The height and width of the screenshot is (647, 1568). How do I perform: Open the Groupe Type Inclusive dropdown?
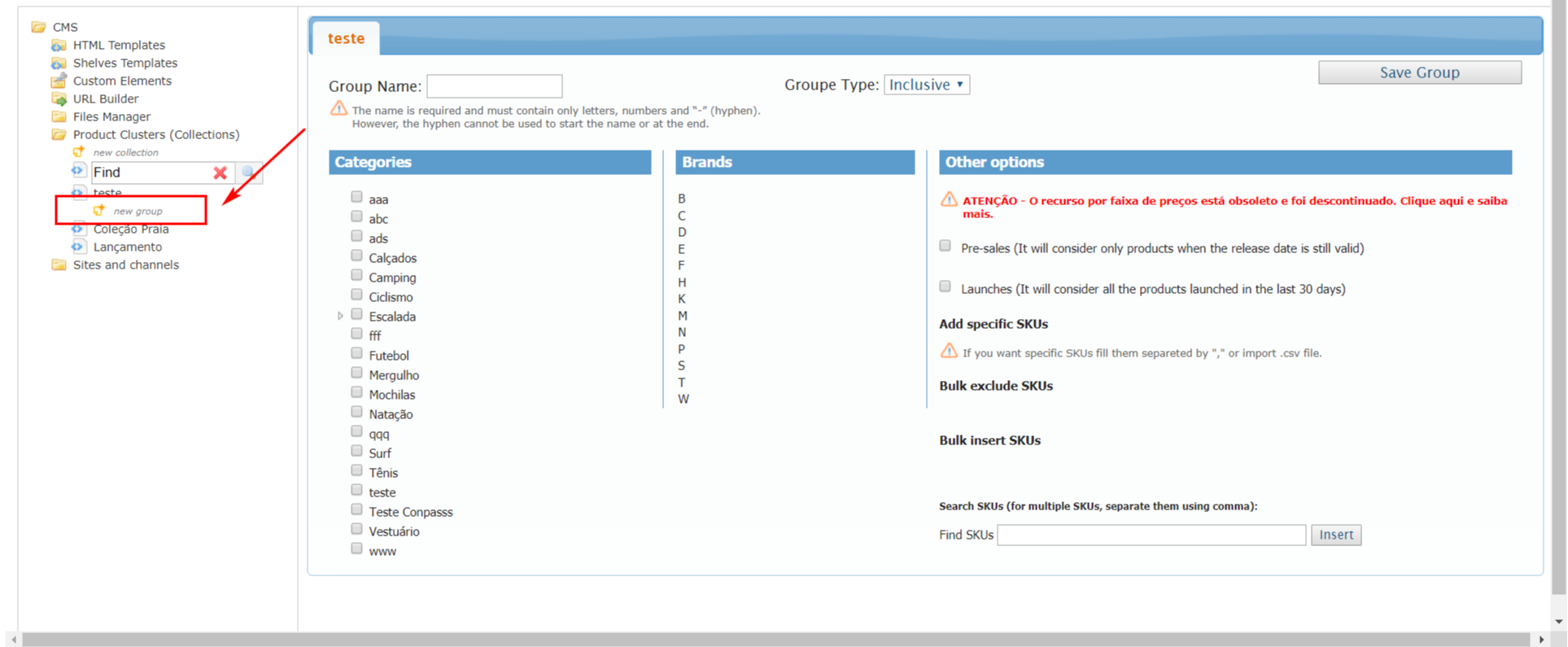coord(926,85)
